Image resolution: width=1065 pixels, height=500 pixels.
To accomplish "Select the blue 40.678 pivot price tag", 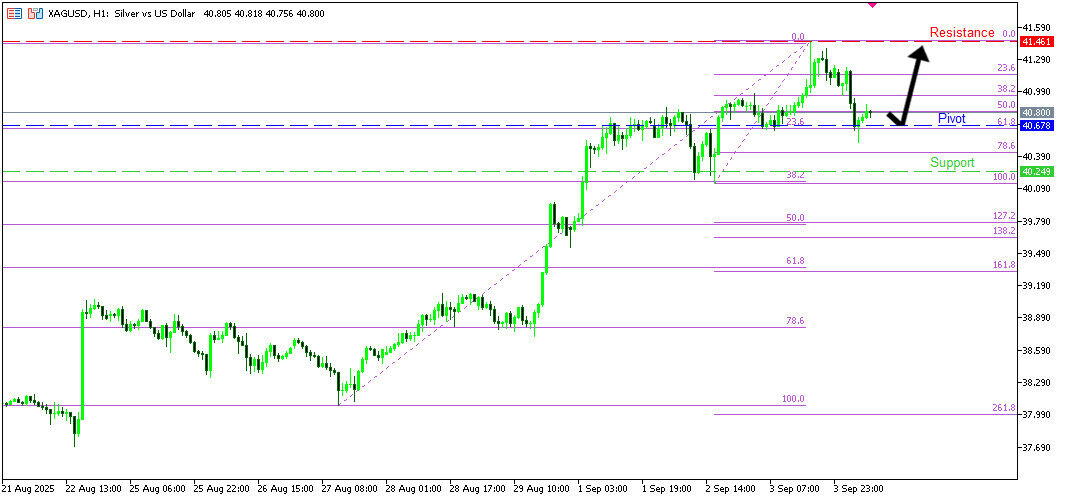I will tap(1035, 126).
